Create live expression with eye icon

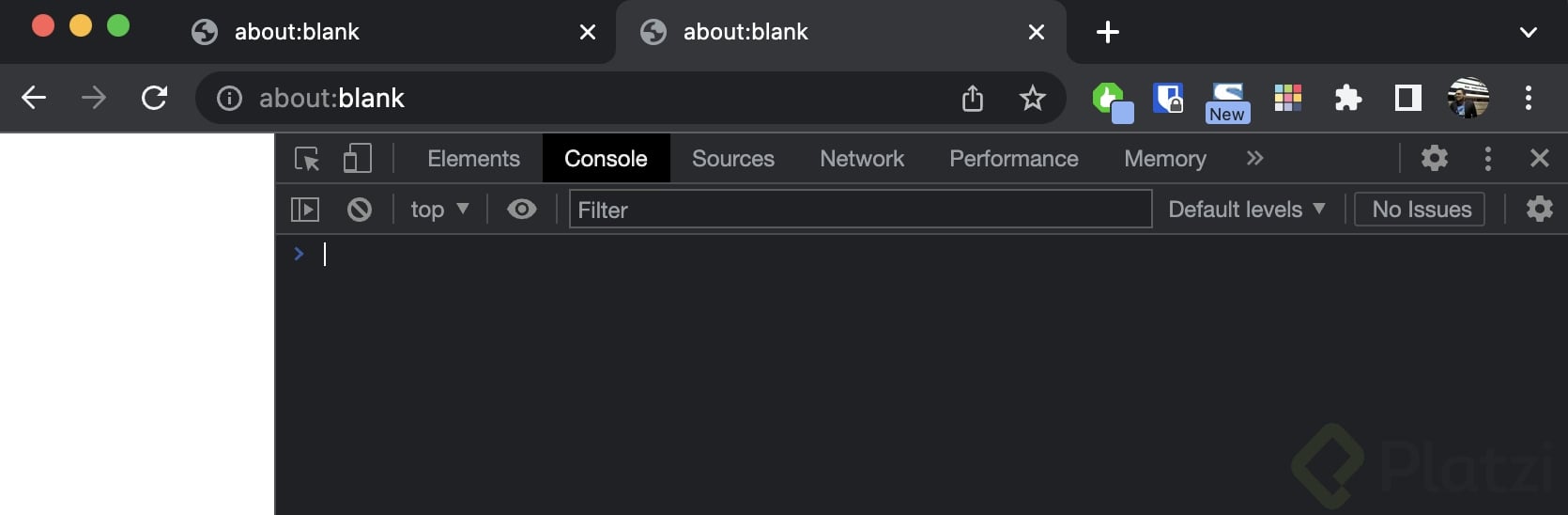pos(522,210)
